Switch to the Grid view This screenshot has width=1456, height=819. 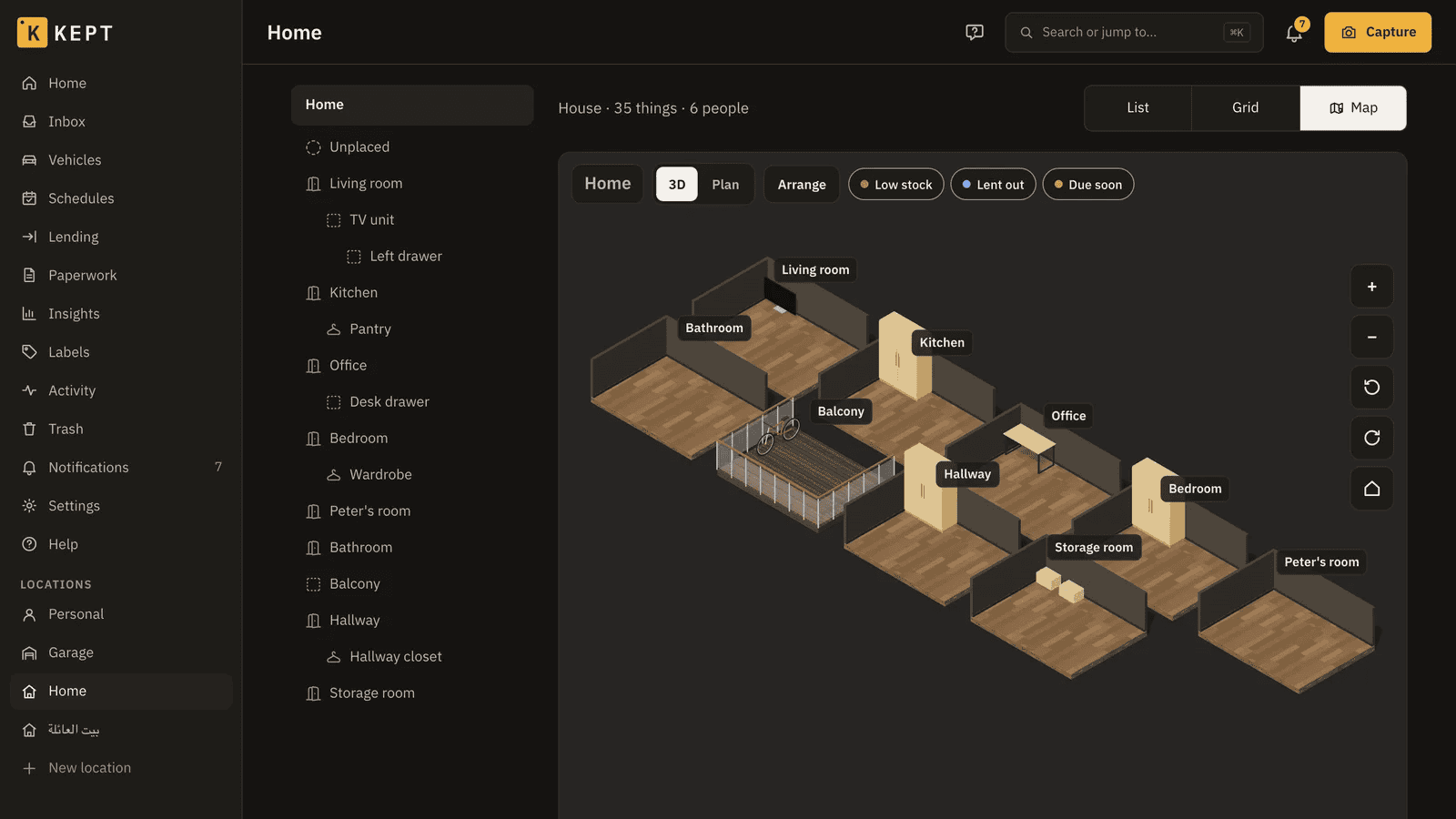point(1246,108)
